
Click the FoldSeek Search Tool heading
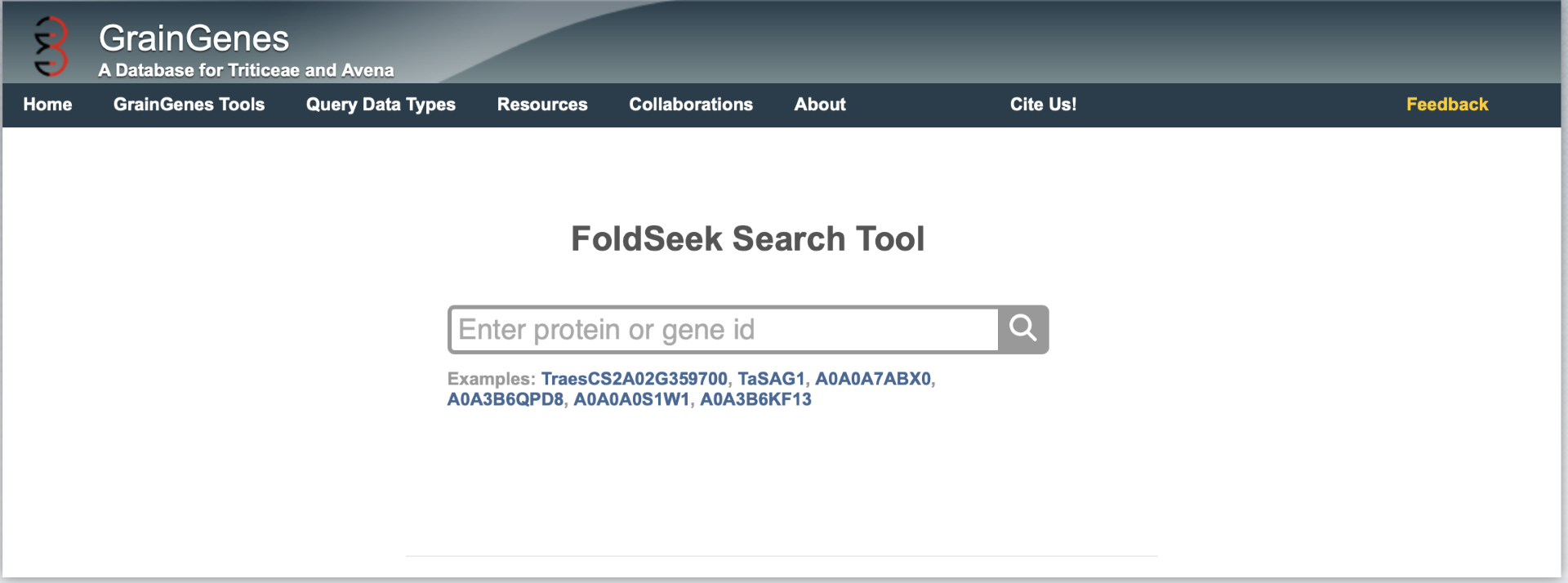747,239
